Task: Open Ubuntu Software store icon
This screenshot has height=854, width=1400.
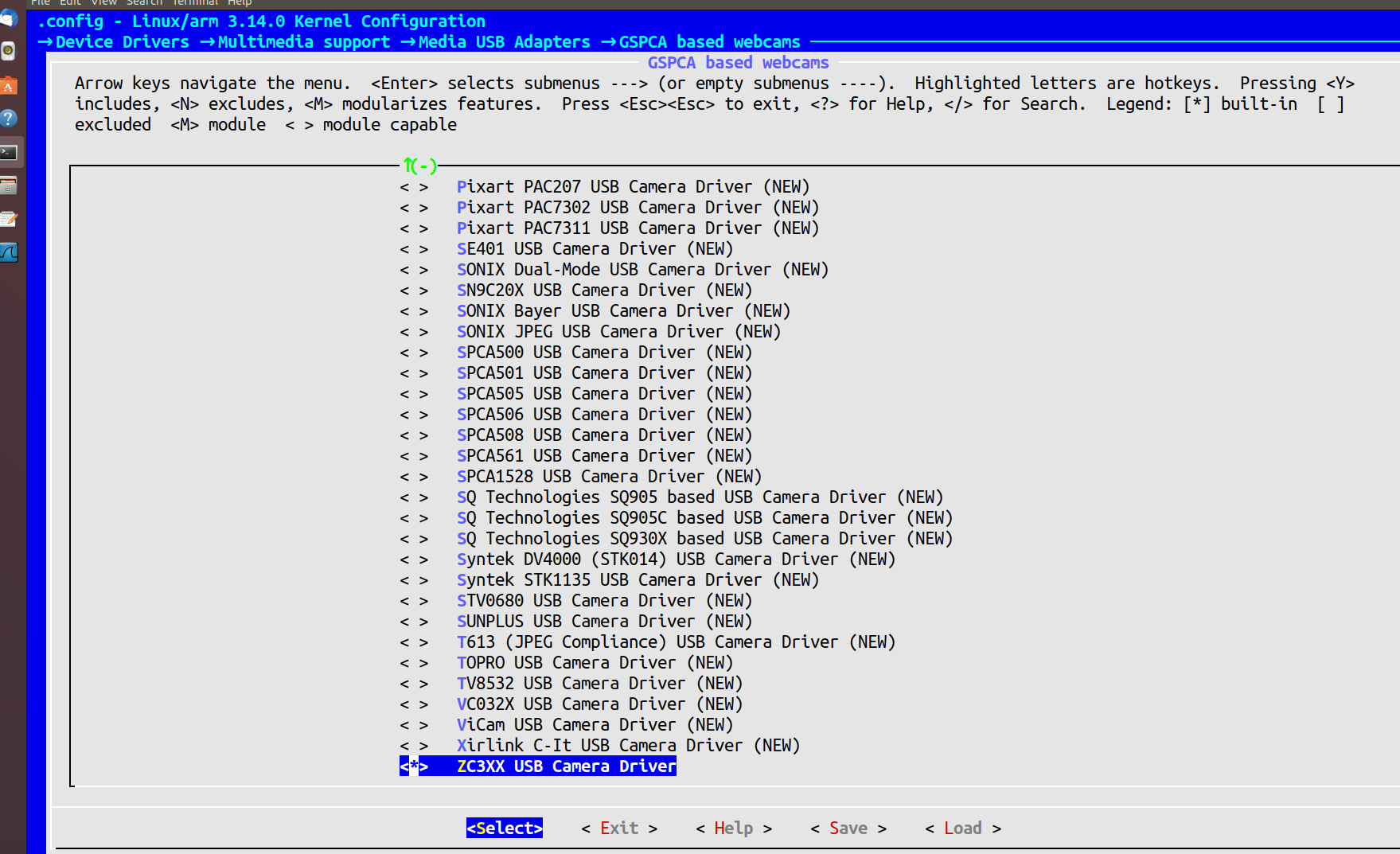Action: [x=9, y=85]
